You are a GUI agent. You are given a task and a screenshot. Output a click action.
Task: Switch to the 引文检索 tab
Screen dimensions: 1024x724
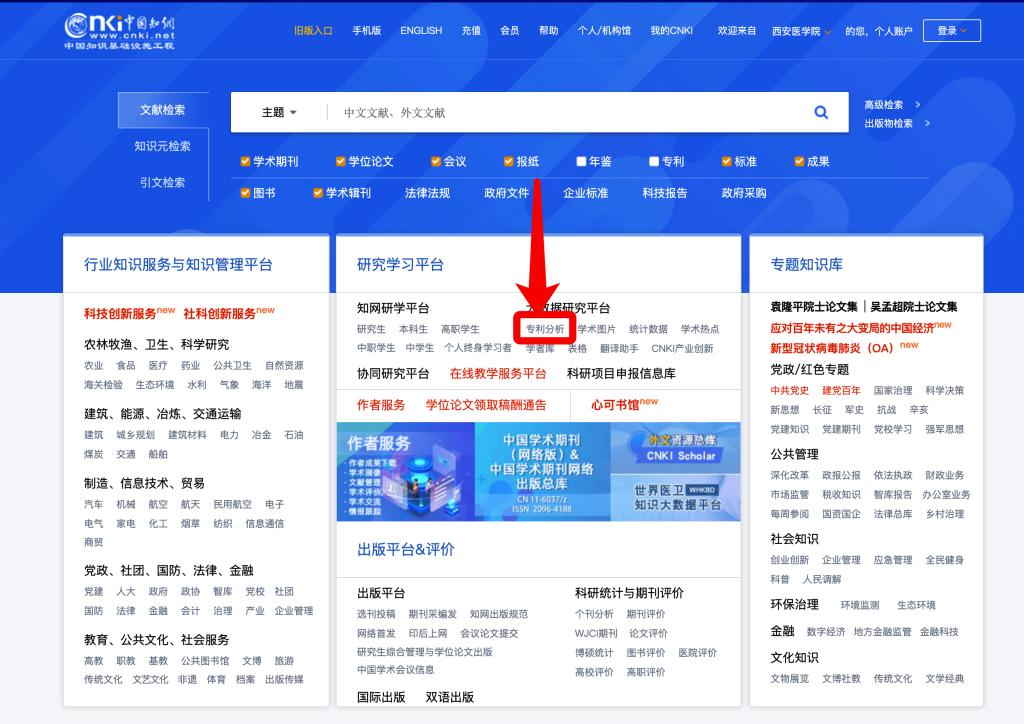[163, 183]
